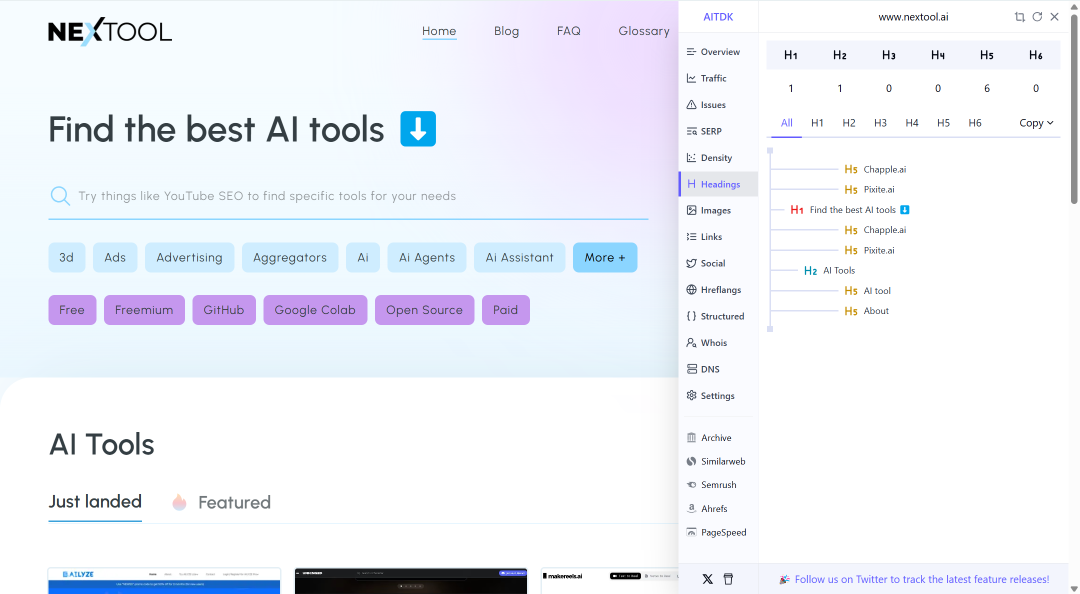1080x594 pixels.
Task: Open the PageSpeed lookup
Action: pos(718,532)
